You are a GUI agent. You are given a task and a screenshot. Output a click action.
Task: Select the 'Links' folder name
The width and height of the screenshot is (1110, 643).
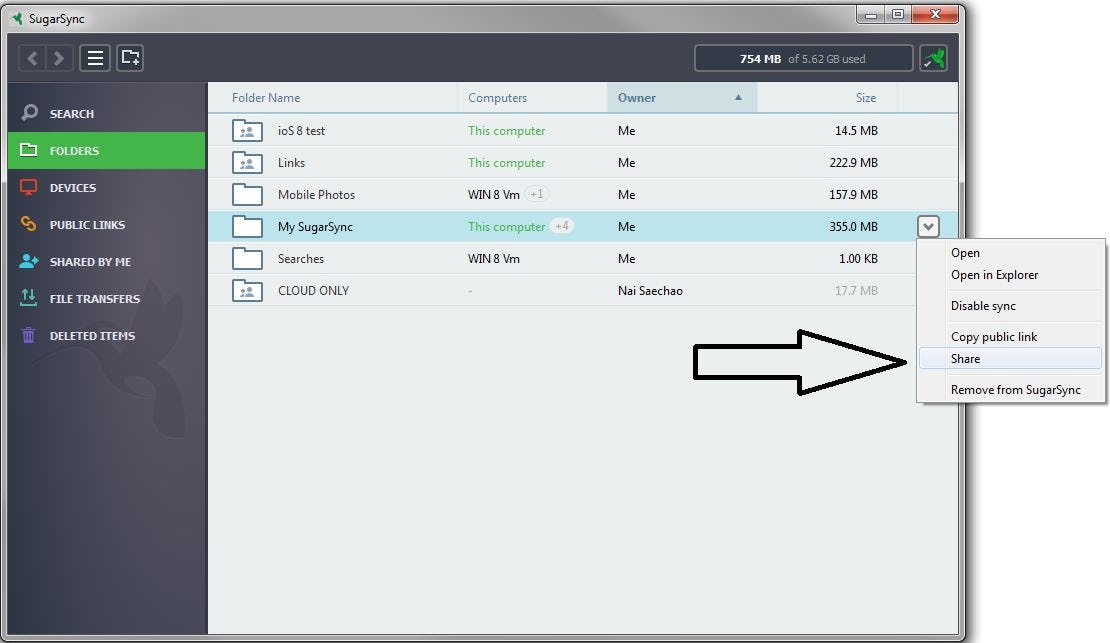point(291,162)
